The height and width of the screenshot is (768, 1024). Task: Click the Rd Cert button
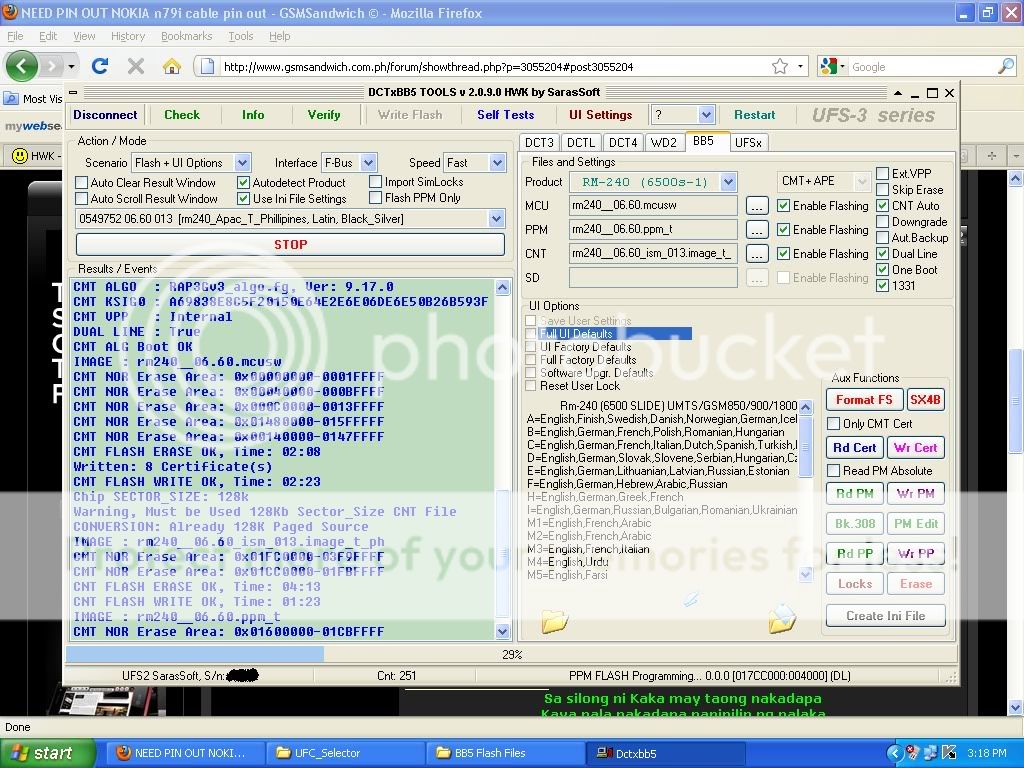click(x=854, y=447)
